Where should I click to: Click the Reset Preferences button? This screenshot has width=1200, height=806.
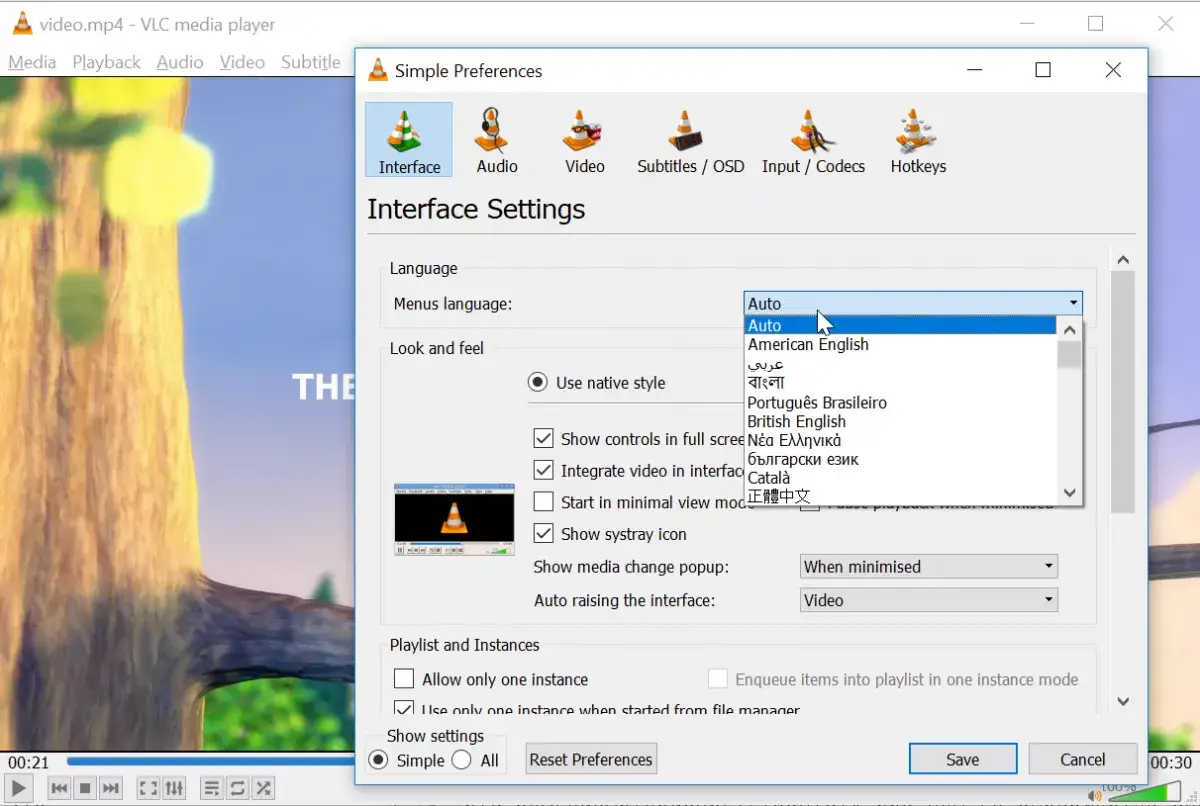click(591, 759)
